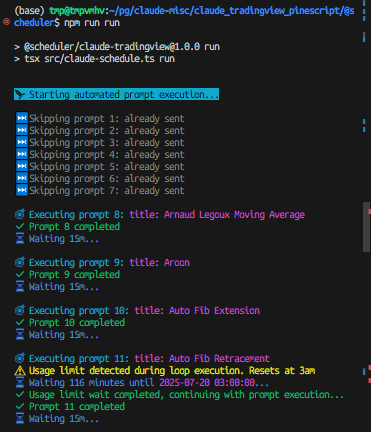The width and height of the screenshot is (371, 432).
Task: Click the yellow warning triangle icon
Action: (x=20, y=370)
